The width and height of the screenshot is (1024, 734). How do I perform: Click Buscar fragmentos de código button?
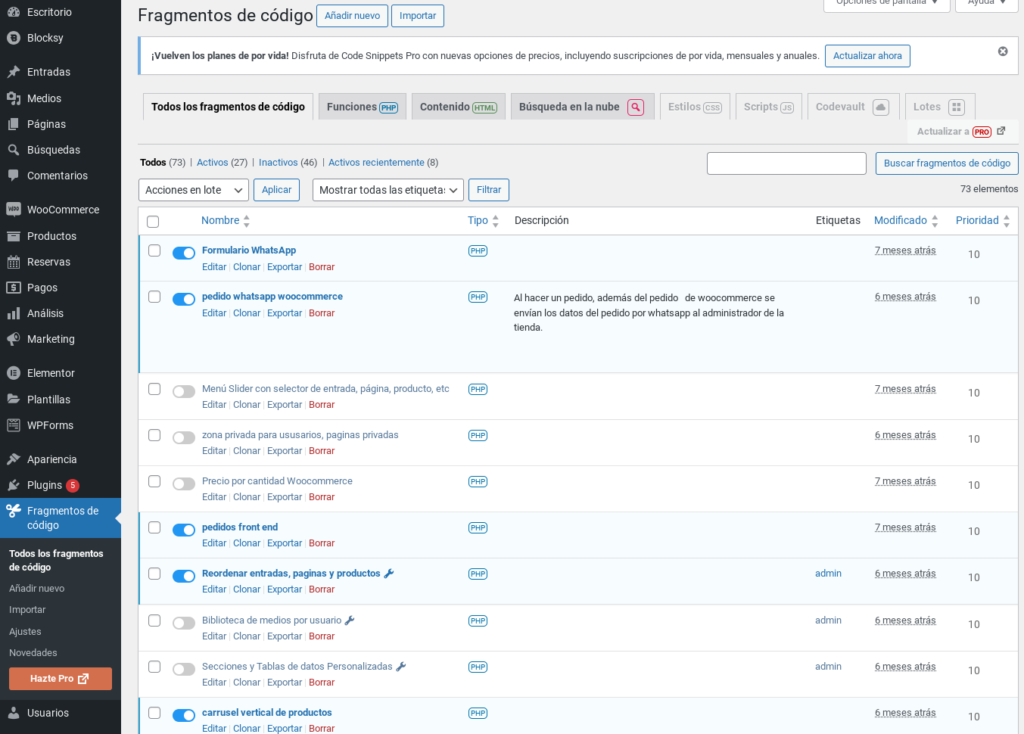pos(947,163)
